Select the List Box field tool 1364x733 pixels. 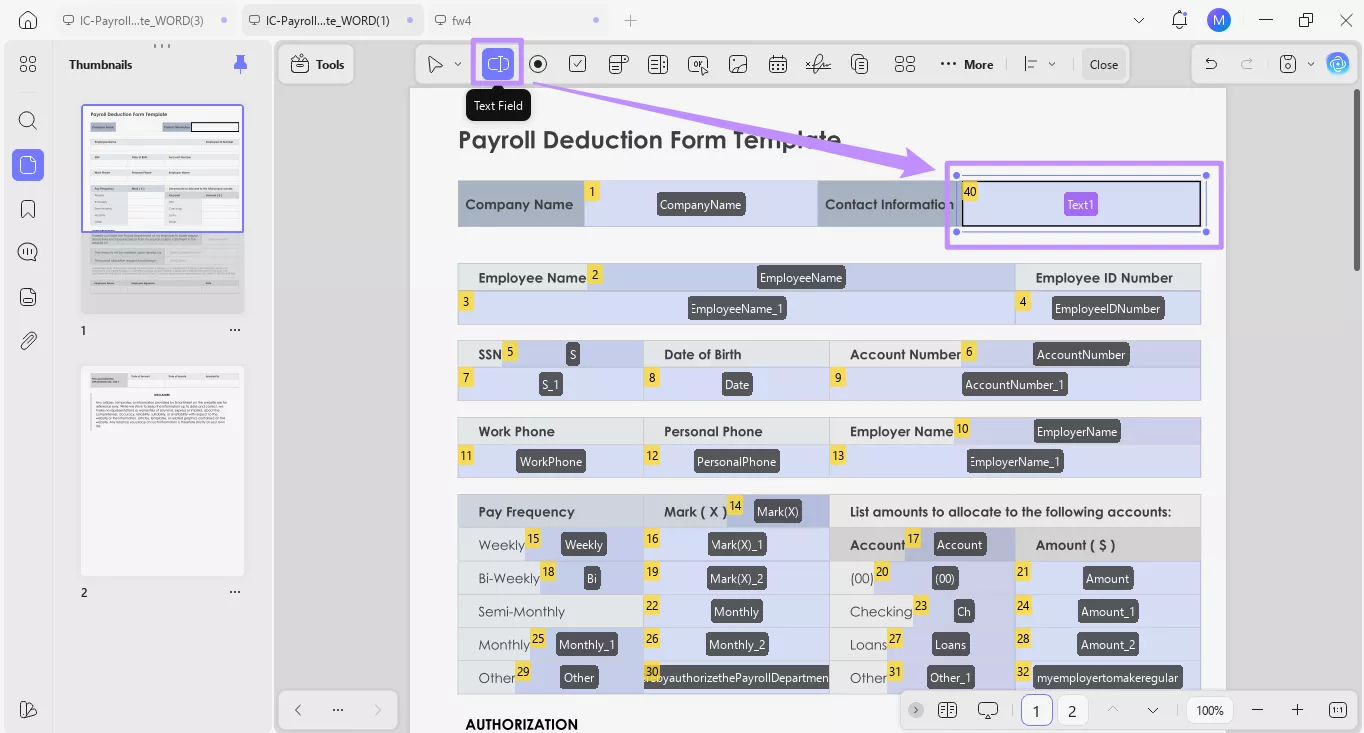pos(658,64)
